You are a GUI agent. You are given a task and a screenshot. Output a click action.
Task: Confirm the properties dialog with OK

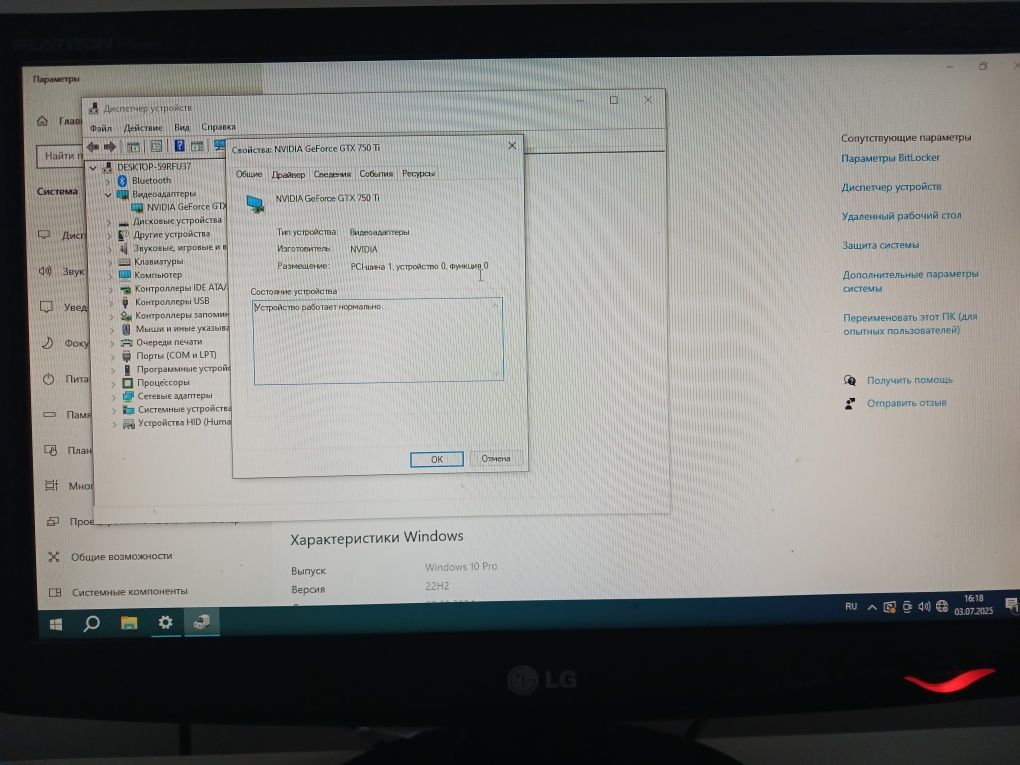pos(436,459)
